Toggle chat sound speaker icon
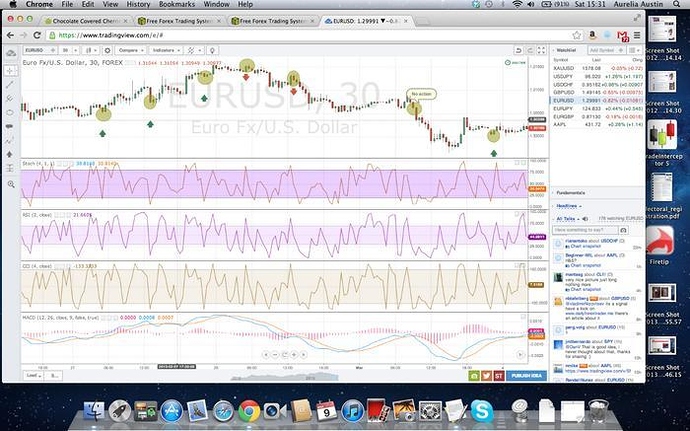 [585, 219]
